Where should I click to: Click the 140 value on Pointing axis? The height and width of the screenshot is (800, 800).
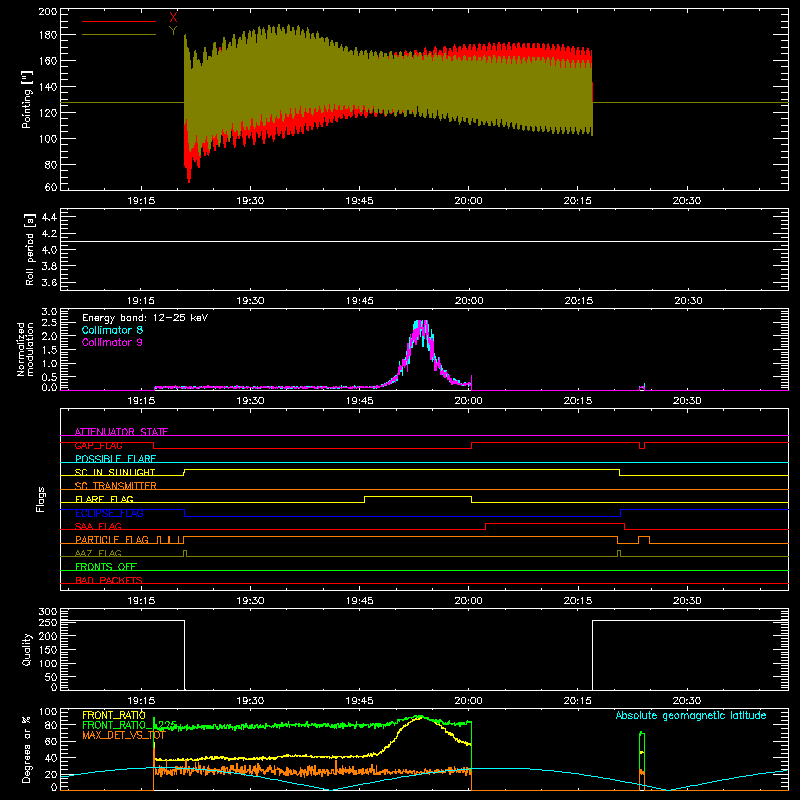[x=48, y=87]
